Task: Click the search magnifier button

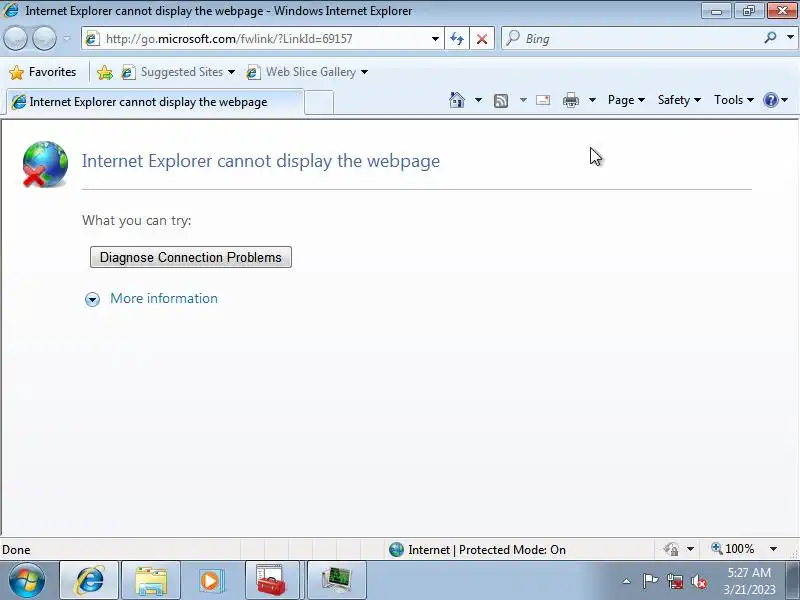Action: point(770,38)
